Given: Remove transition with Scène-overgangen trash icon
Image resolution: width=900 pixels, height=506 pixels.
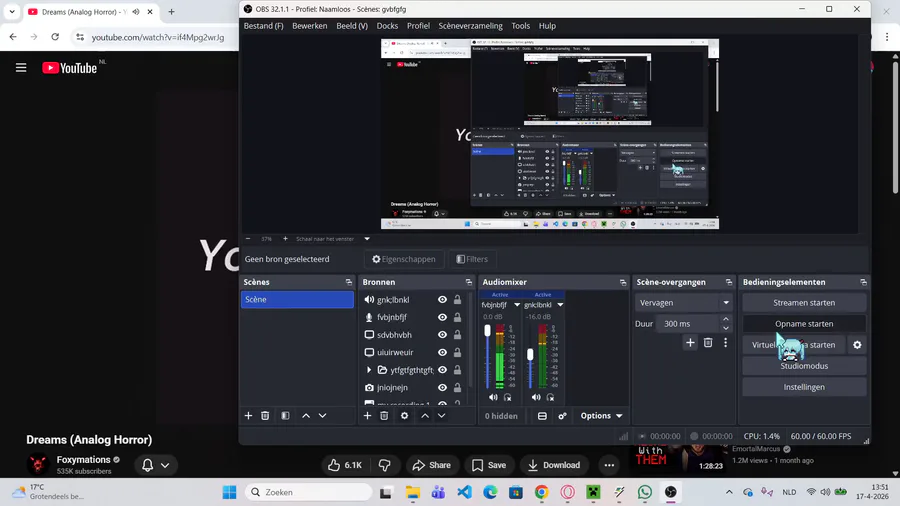Looking at the screenshot, I should [x=708, y=342].
